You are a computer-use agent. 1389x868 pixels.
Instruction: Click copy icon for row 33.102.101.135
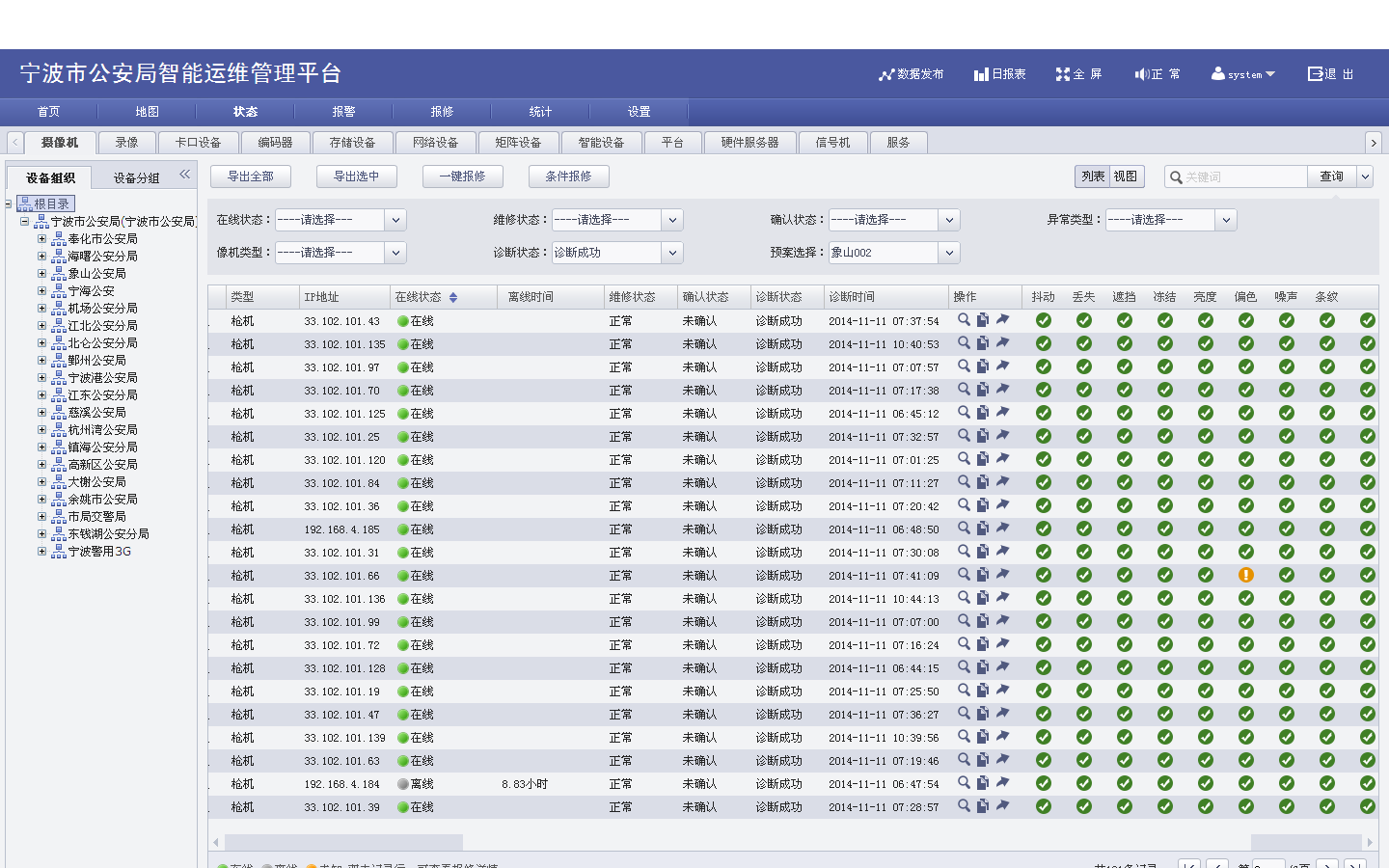(x=983, y=343)
